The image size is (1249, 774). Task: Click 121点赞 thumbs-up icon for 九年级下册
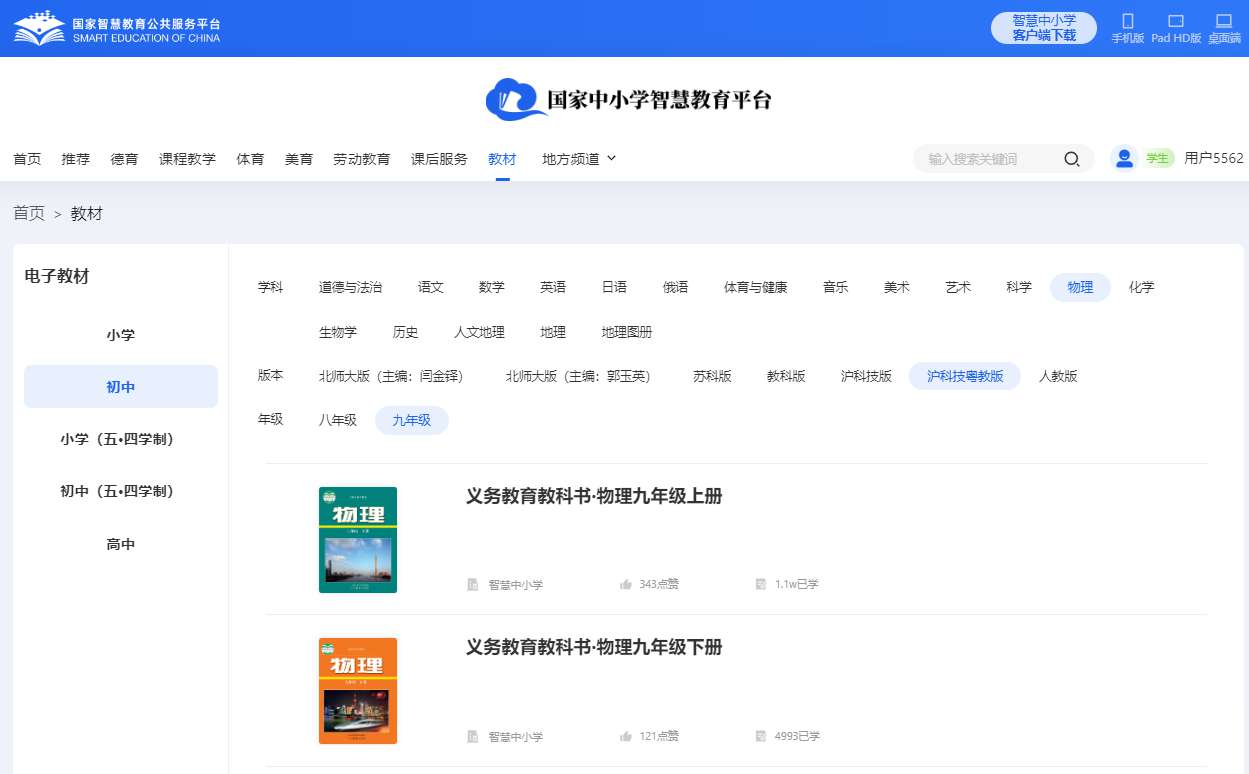(x=626, y=736)
